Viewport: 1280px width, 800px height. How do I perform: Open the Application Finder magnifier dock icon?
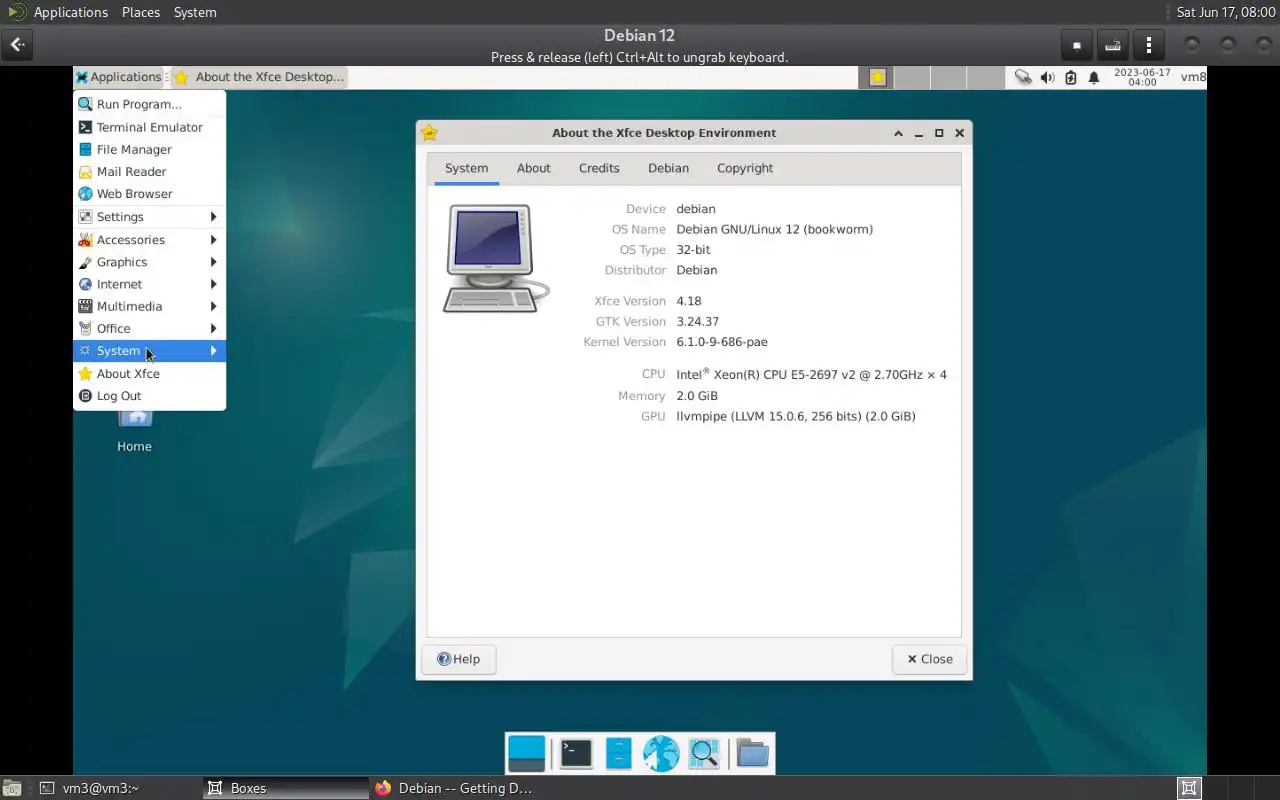point(704,754)
